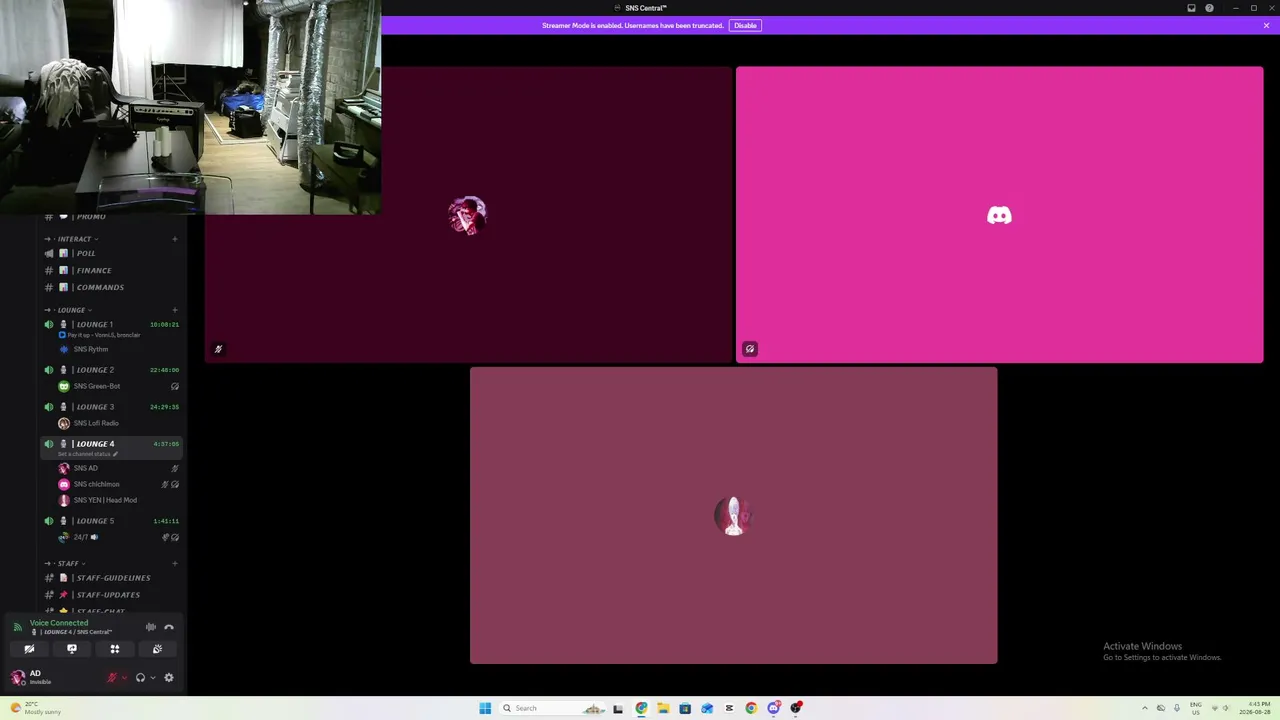Image resolution: width=1280 pixels, height=720 pixels.
Task: Open Task View from taskbar
Action: point(618,708)
